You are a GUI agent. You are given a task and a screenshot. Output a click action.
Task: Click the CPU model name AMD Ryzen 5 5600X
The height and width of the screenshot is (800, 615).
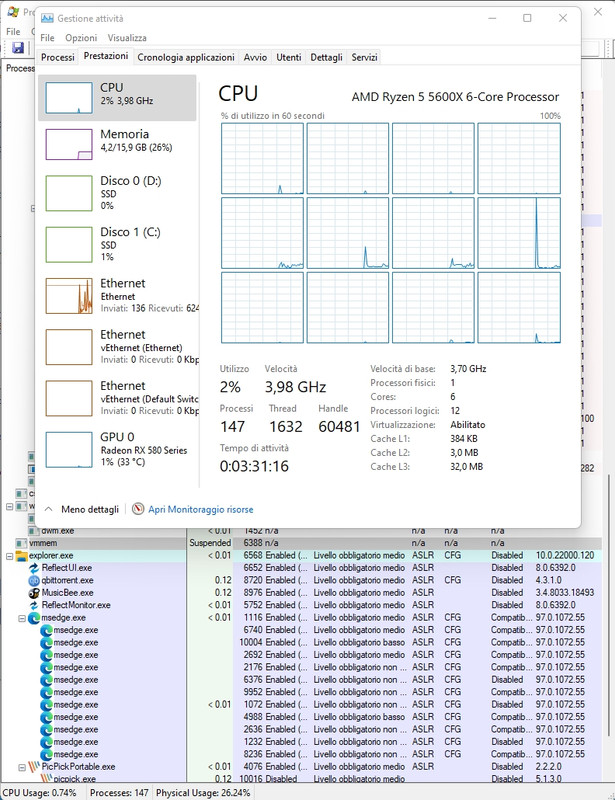coord(455,97)
